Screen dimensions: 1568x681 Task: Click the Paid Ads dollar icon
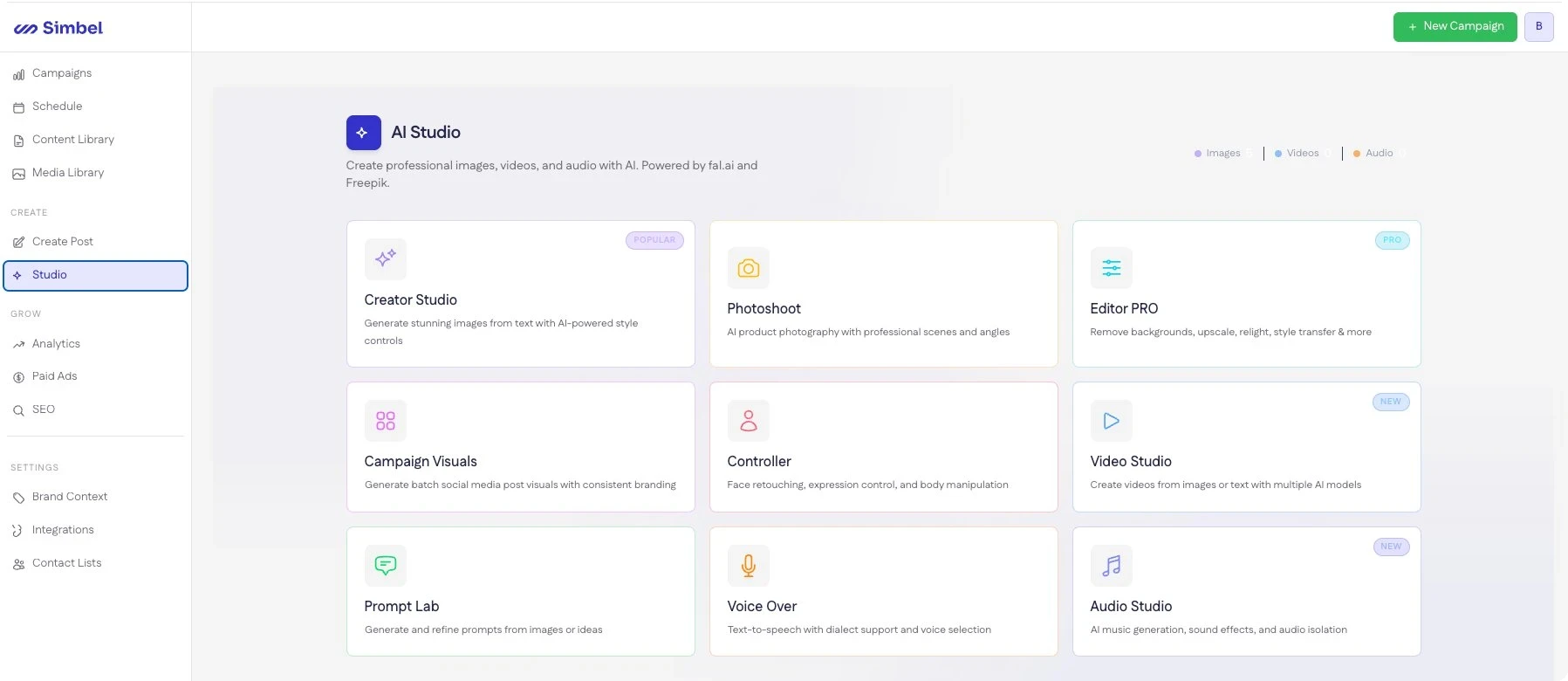(x=18, y=377)
